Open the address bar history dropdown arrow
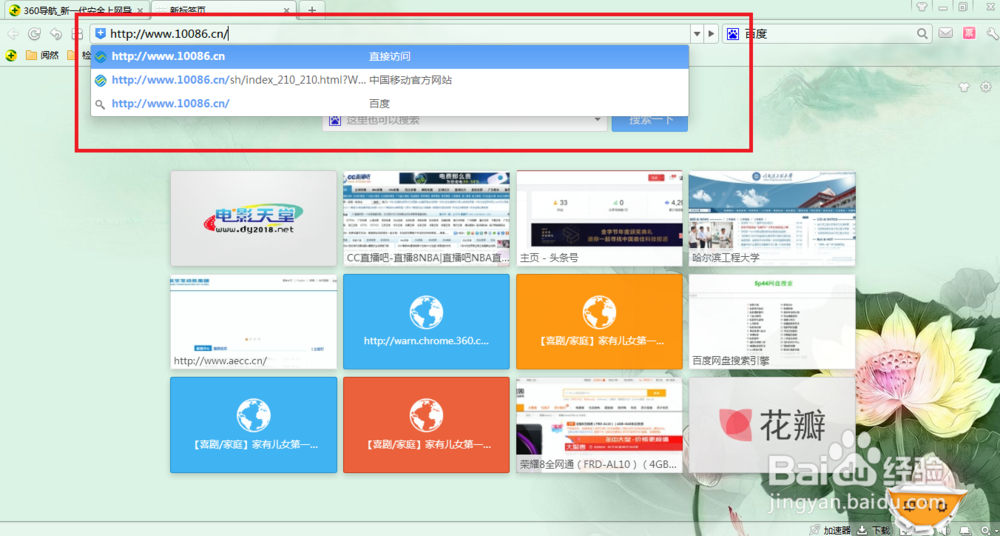1000x536 pixels. 697,34
